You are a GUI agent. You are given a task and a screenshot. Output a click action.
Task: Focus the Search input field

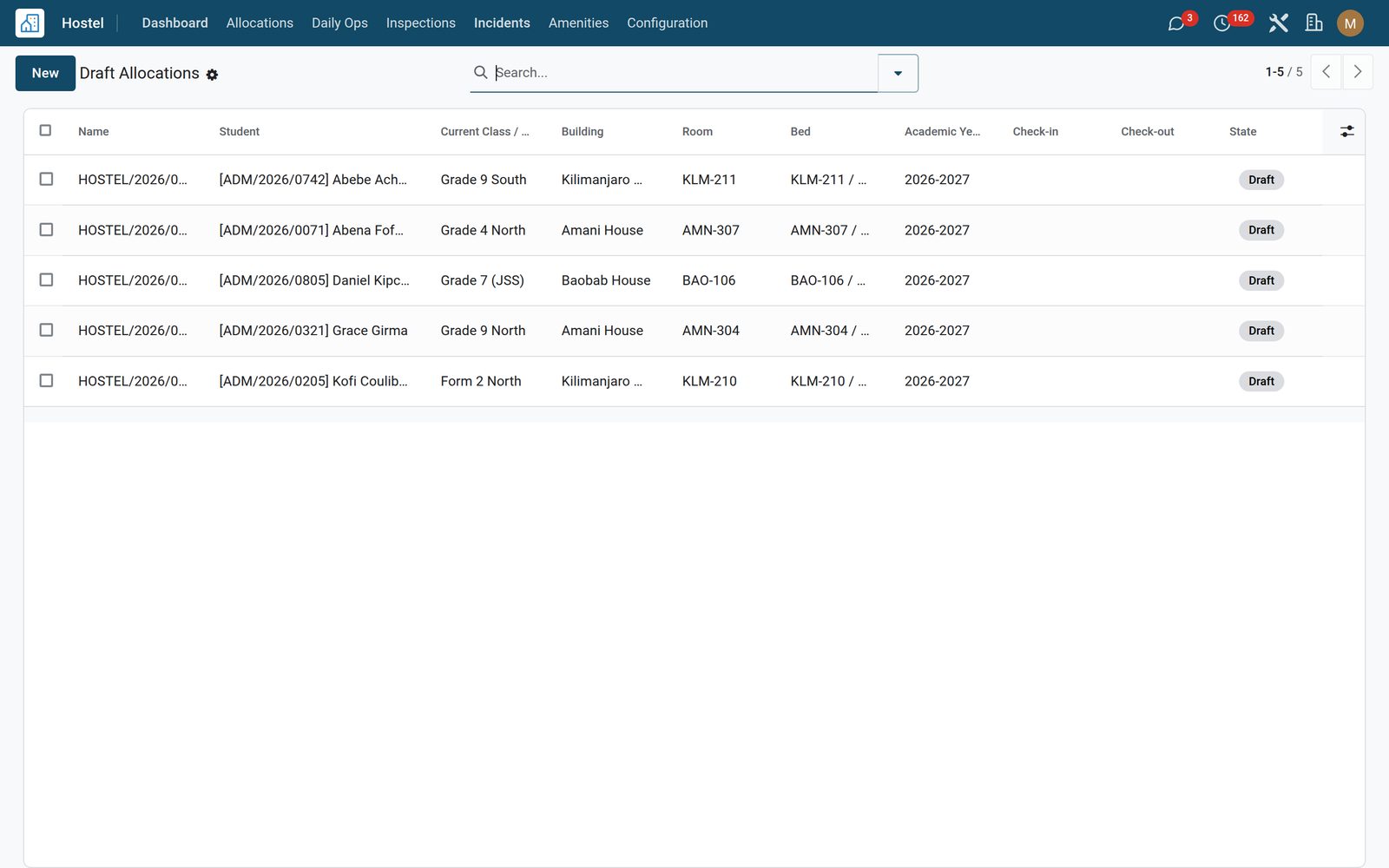pyautogui.click(x=684, y=72)
